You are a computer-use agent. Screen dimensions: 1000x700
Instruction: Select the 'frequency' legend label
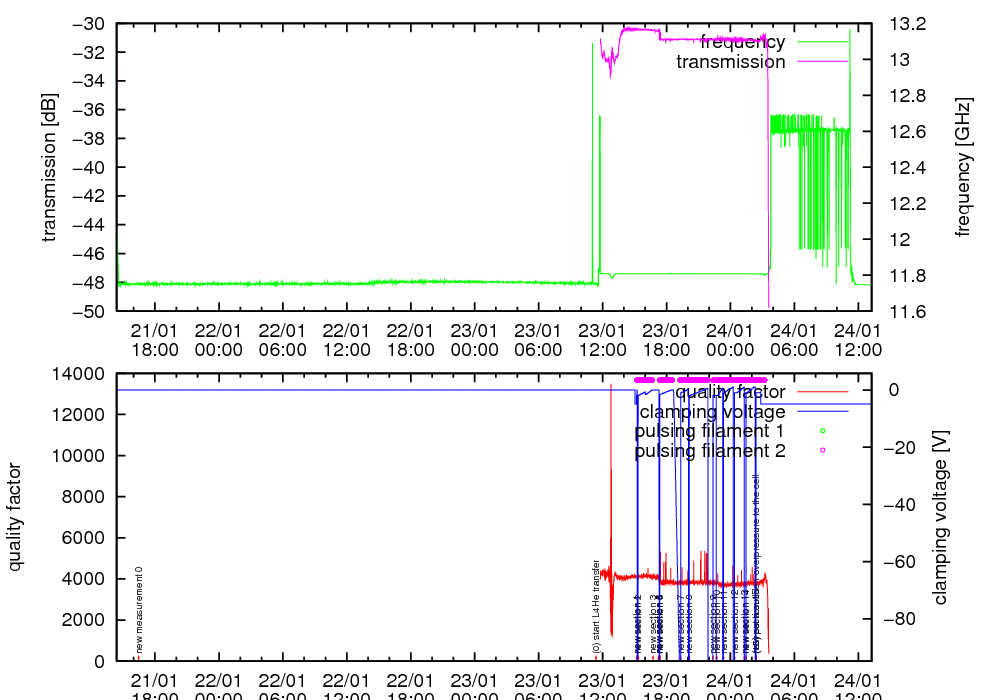(742, 42)
